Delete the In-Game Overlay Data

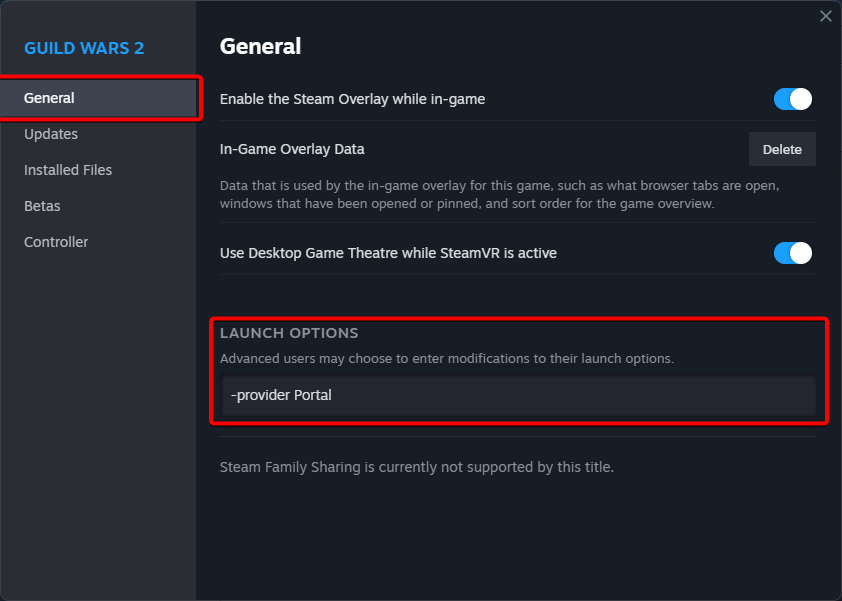[782, 149]
